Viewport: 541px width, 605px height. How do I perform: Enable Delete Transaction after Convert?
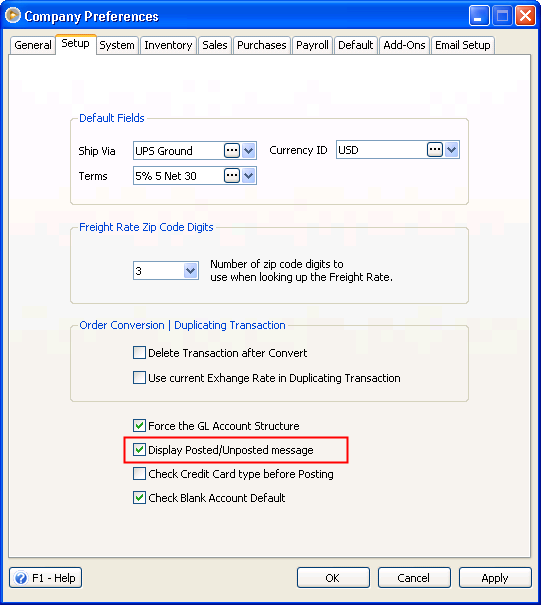(139, 353)
